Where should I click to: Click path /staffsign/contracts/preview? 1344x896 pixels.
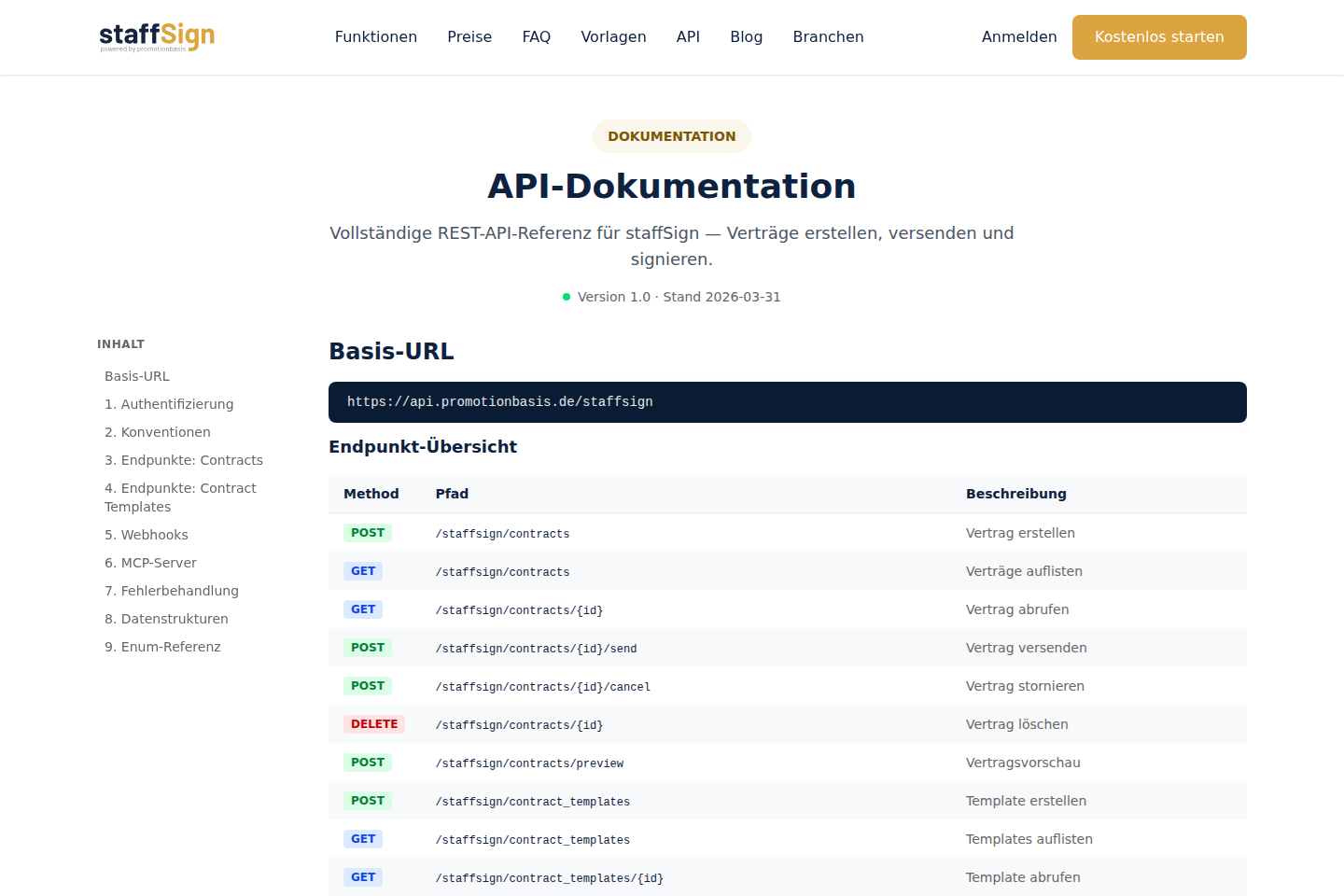tap(529, 763)
